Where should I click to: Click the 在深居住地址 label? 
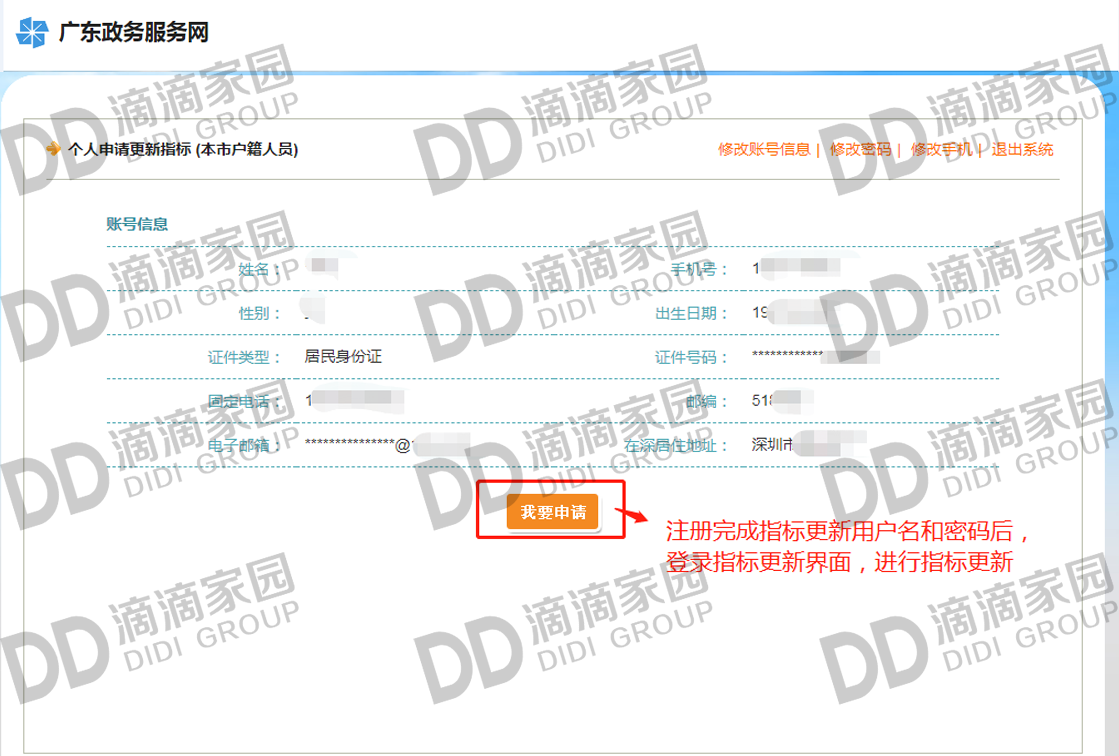point(675,445)
